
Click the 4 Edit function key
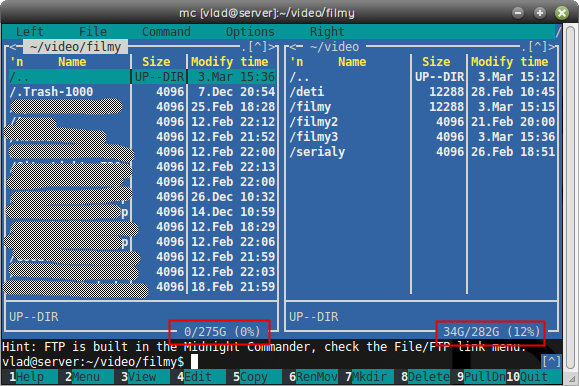tap(198, 377)
